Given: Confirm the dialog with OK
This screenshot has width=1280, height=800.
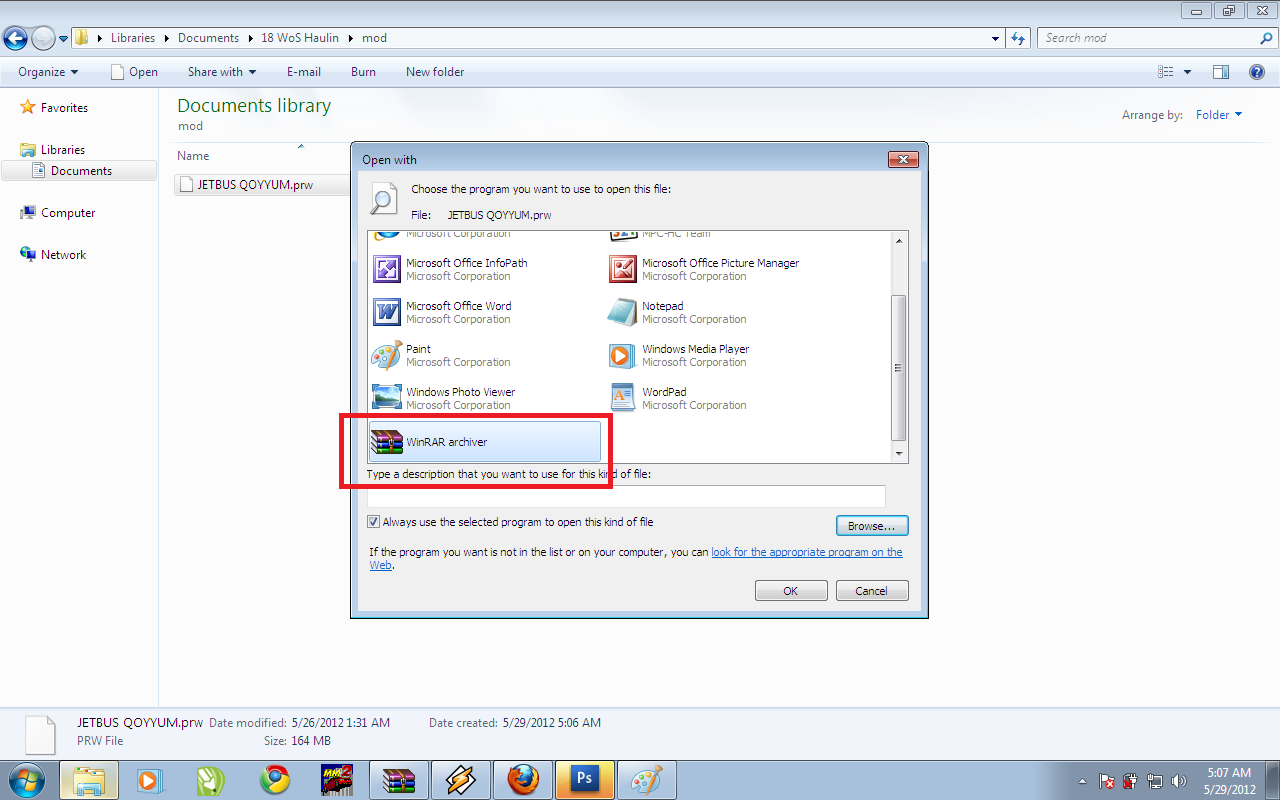Looking at the screenshot, I should [791, 591].
